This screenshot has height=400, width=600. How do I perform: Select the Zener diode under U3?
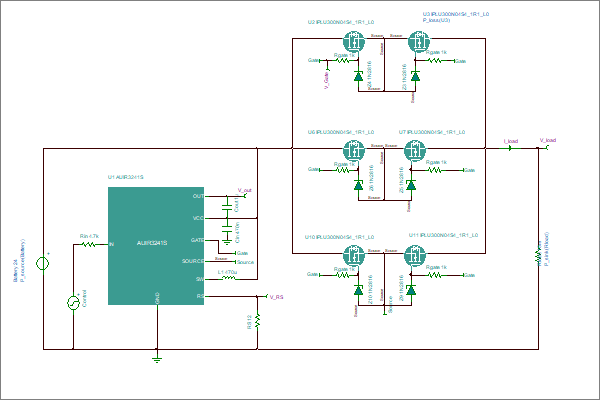coord(415,76)
